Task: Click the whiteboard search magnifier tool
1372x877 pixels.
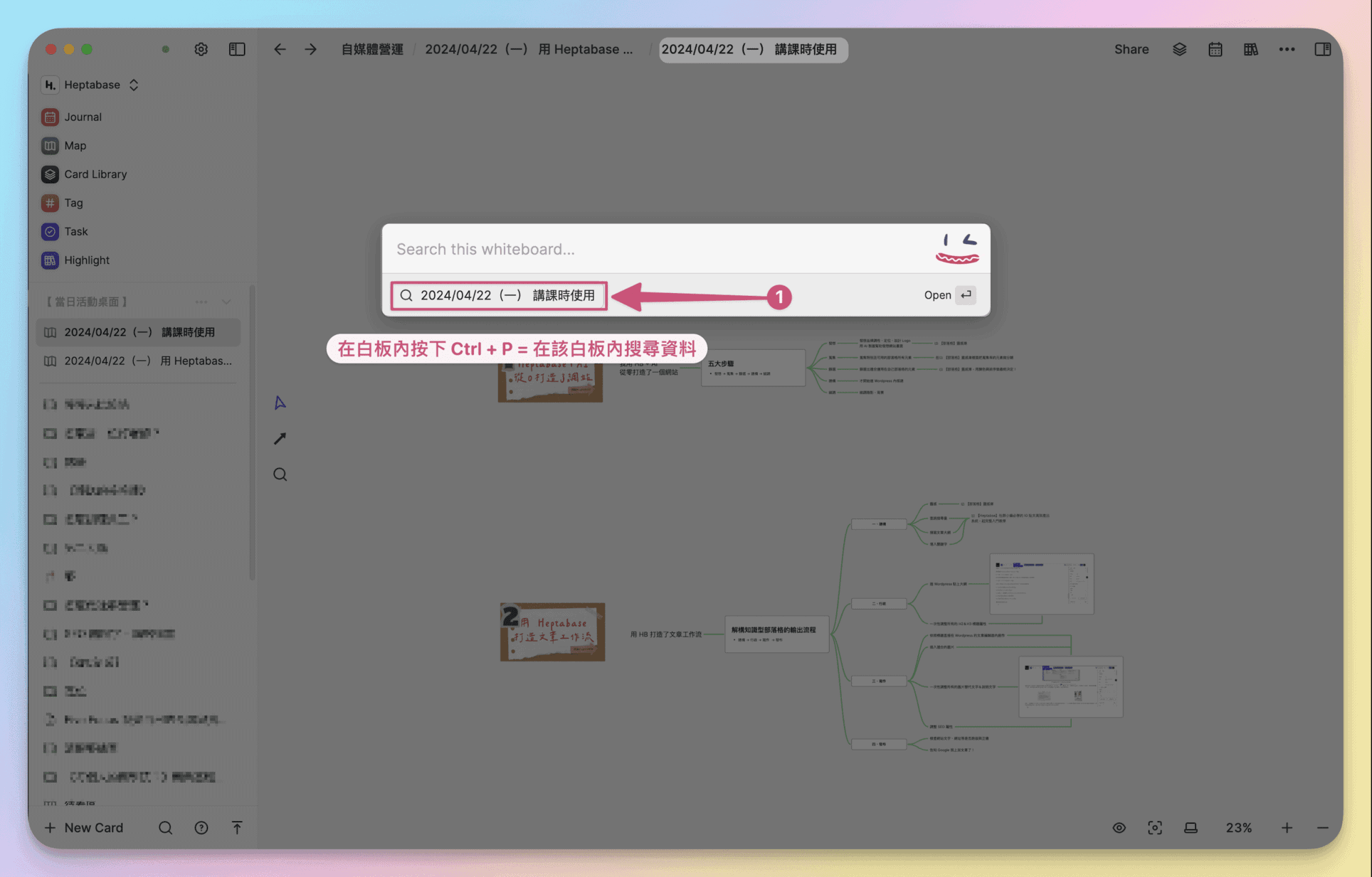Action: 280,474
